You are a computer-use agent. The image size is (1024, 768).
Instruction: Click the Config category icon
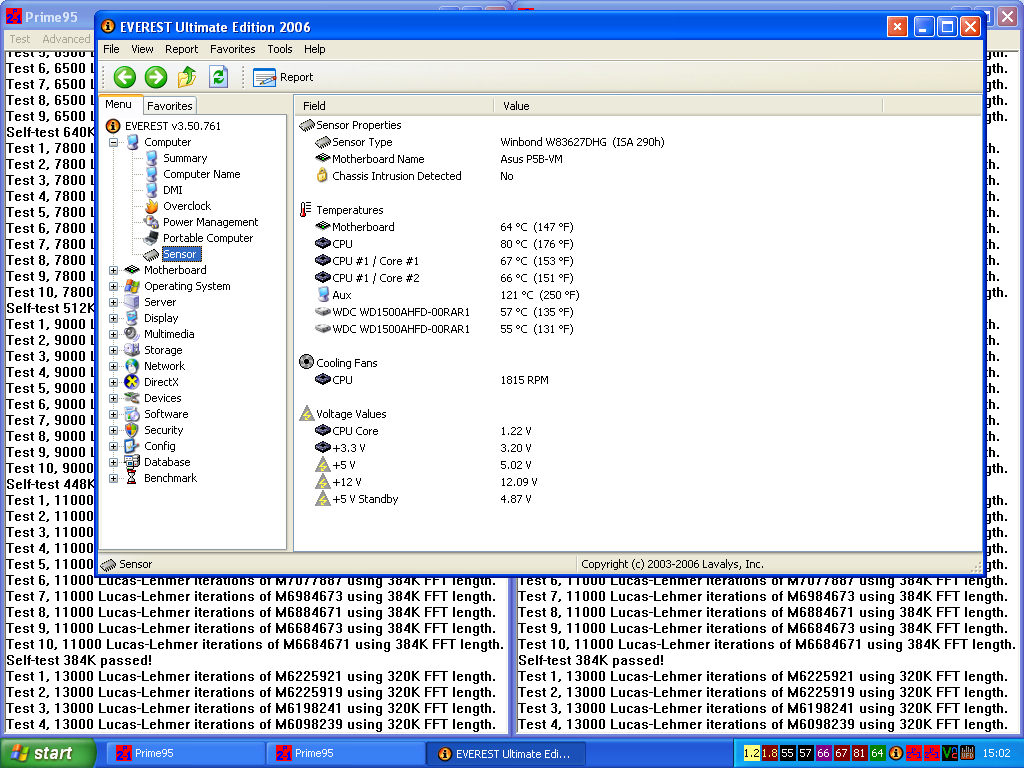(x=132, y=446)
